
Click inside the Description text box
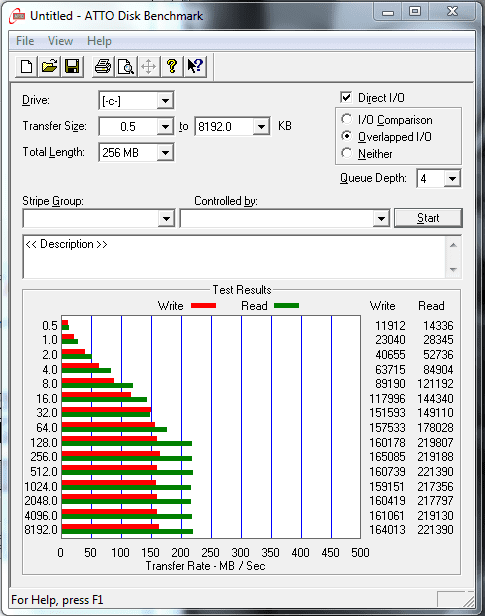tap(234, 257)
